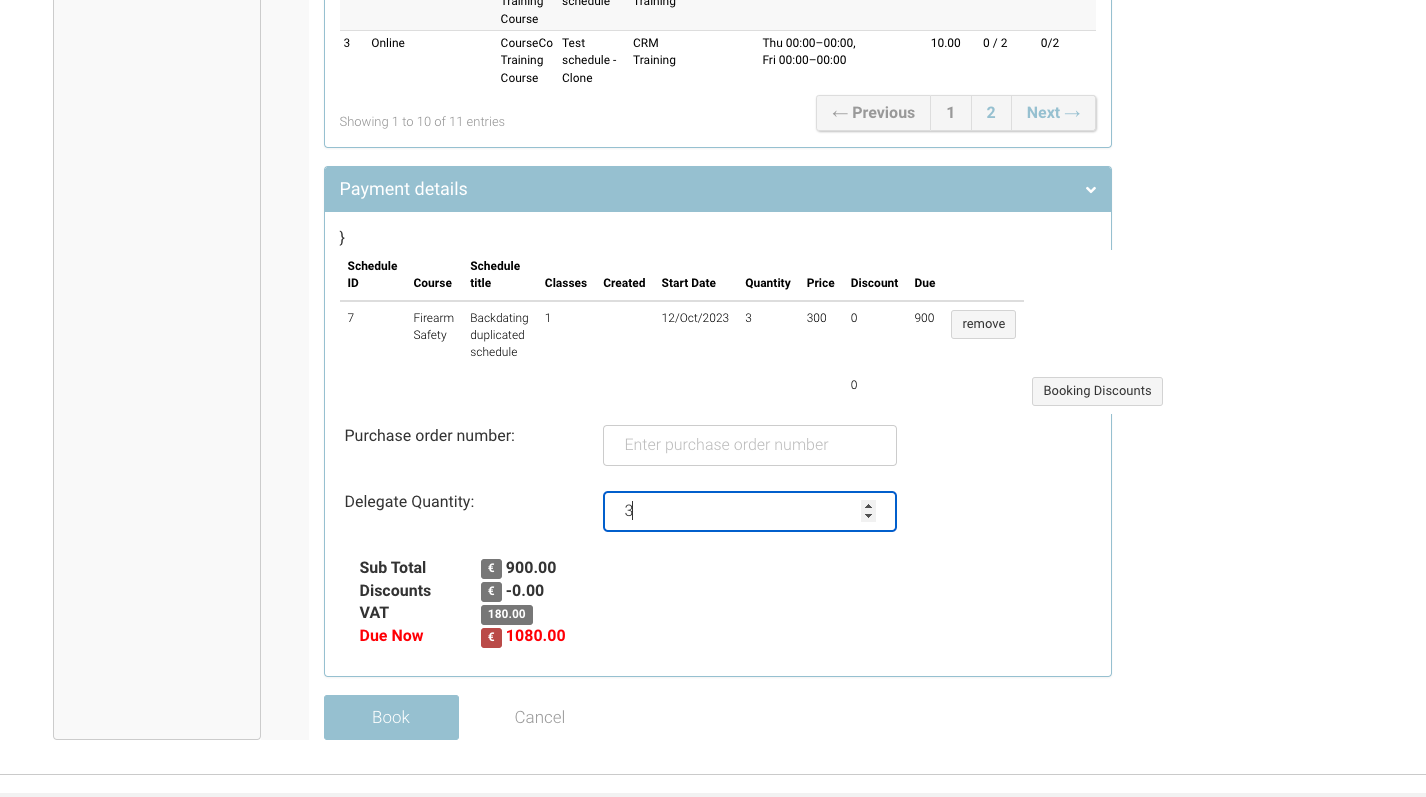This screenshot has height=797, width=1426.
Task: Click the red euro icon beside Due Now
Action: (x=491, y=637)
